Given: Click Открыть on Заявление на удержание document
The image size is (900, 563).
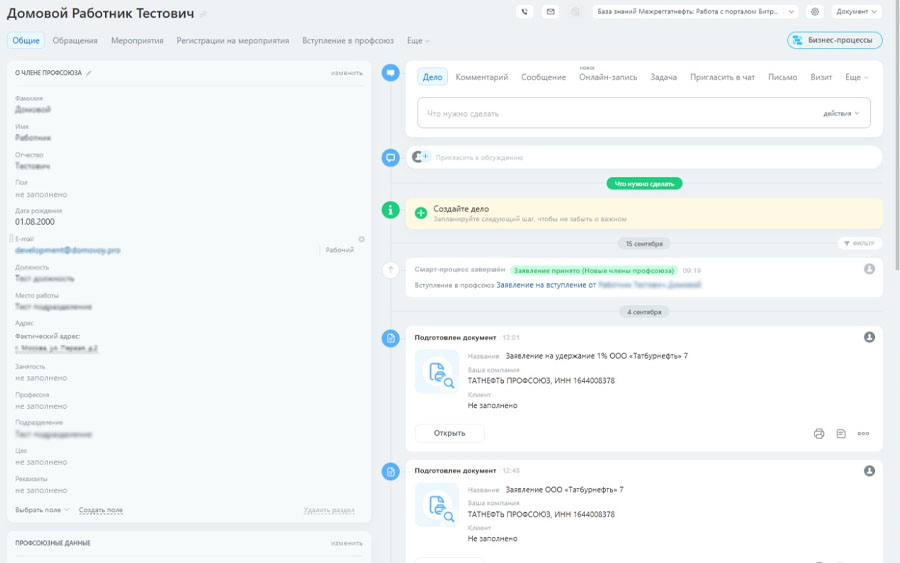Looking at the screenshot, I should [x=449, y=433].
